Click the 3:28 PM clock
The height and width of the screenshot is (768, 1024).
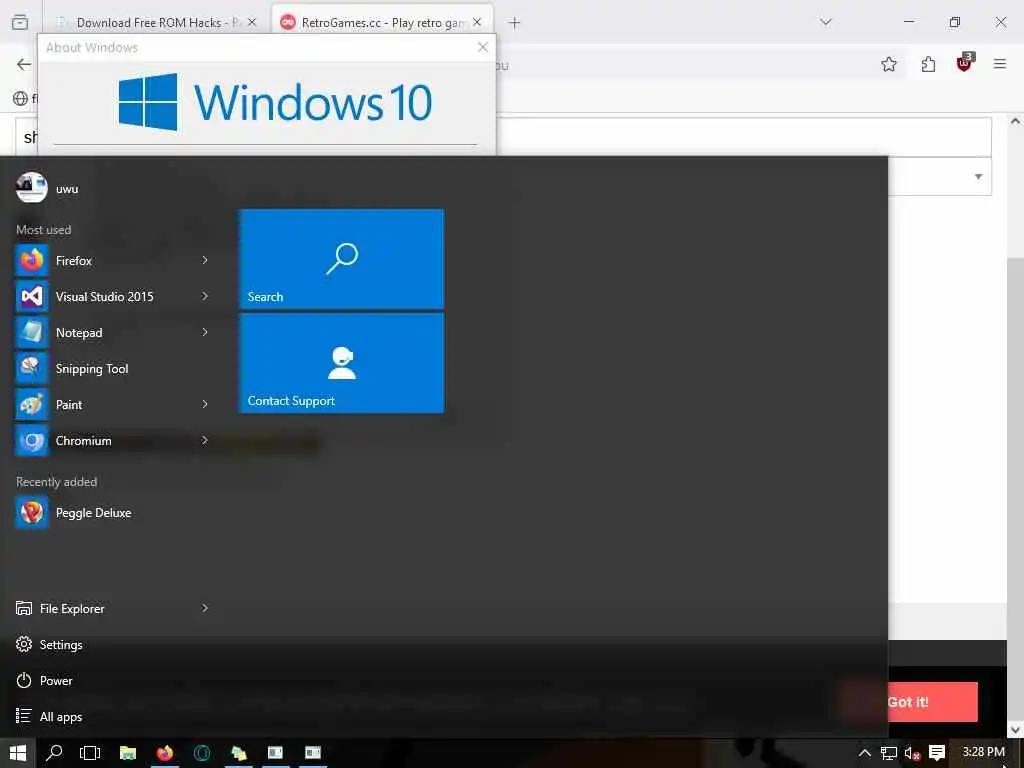click(984, 752)
